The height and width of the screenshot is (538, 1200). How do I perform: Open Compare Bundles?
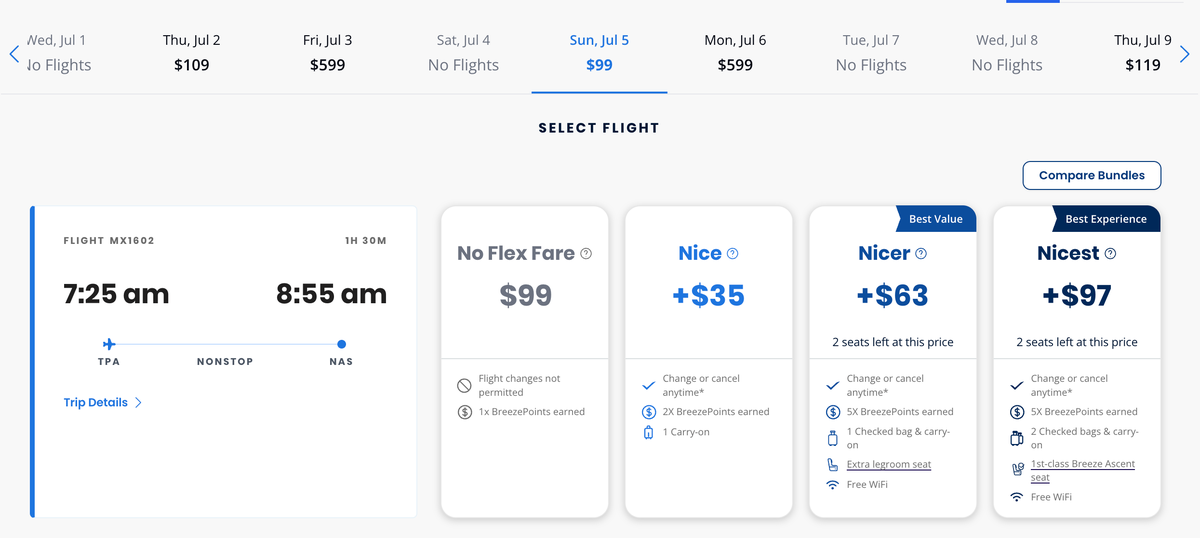1091,175
